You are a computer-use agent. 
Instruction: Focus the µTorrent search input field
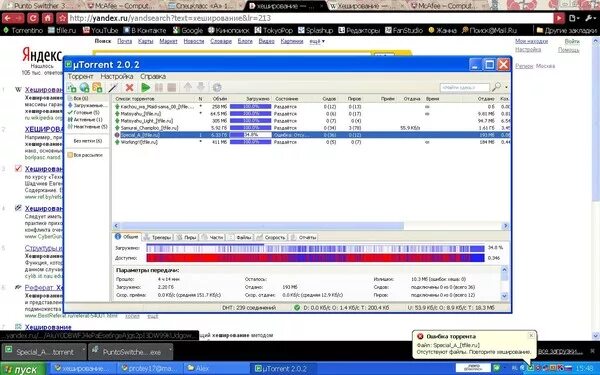click(x=464, y=88)
